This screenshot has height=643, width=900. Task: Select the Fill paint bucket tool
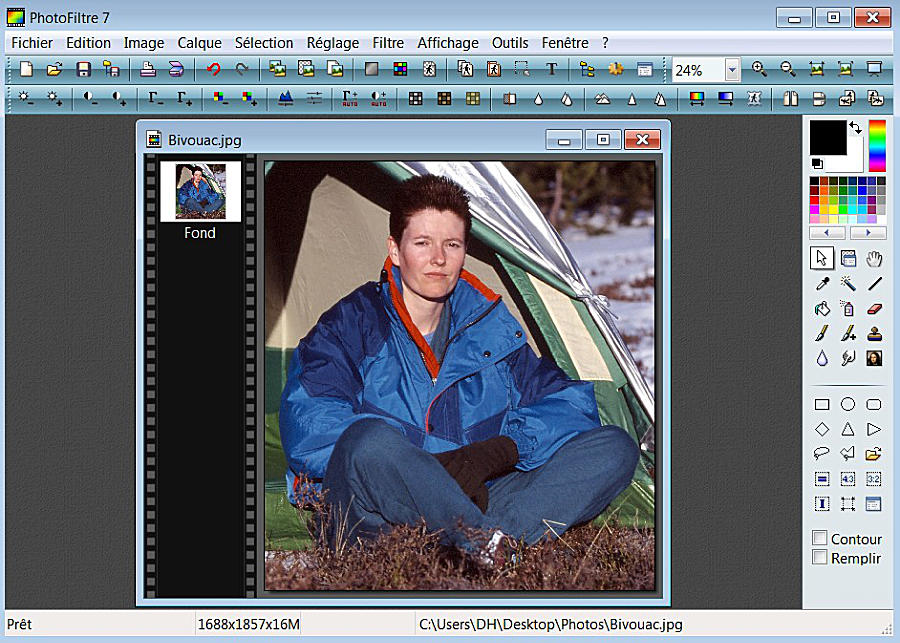tap(822, 309)
